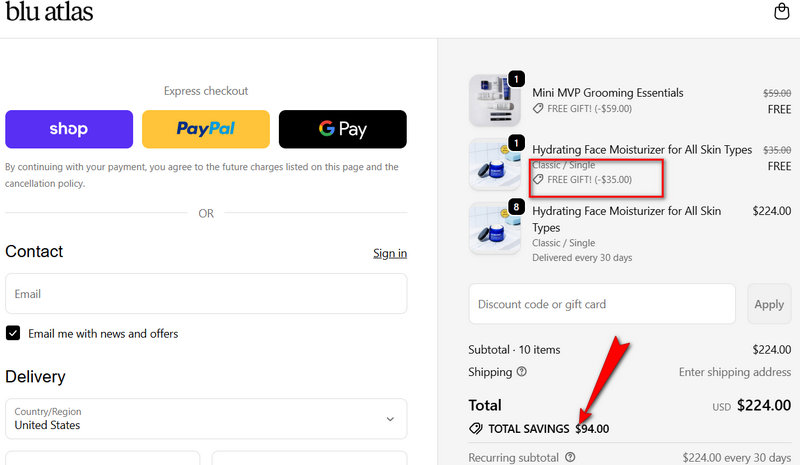Screen dimensions: 800x465
Task: Open the shopping bag cart icon
Action: 782,12
